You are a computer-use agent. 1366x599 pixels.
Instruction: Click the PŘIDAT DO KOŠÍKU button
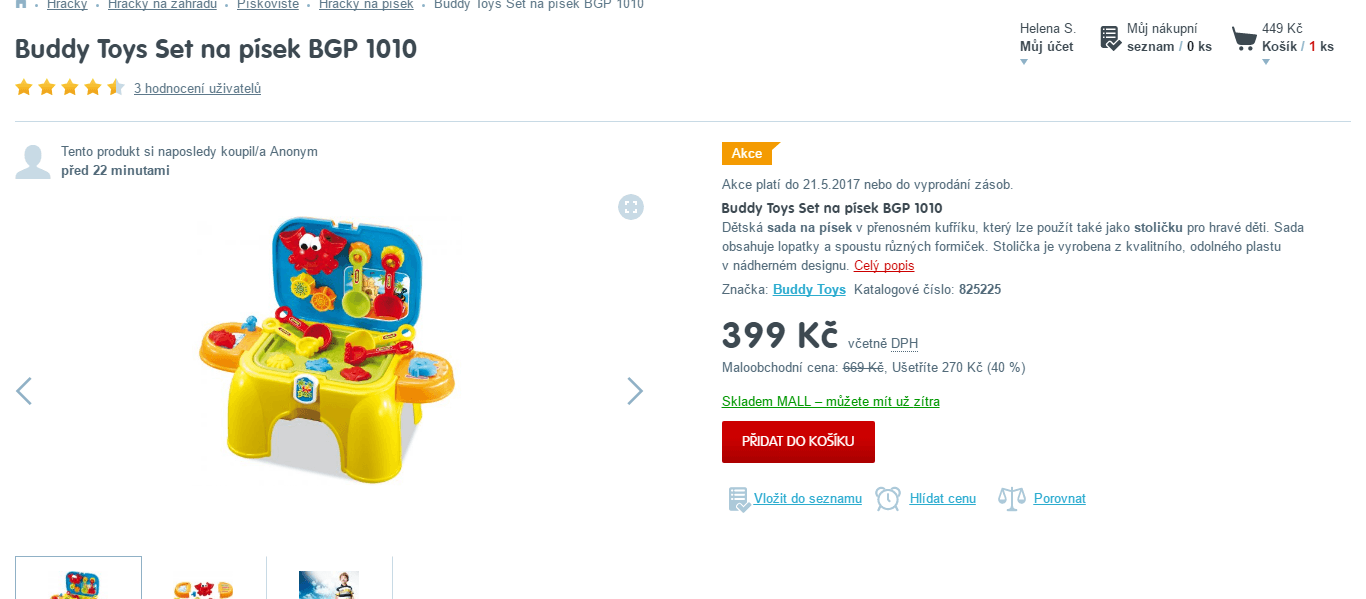pyautogui.click(x=798, y=441)
